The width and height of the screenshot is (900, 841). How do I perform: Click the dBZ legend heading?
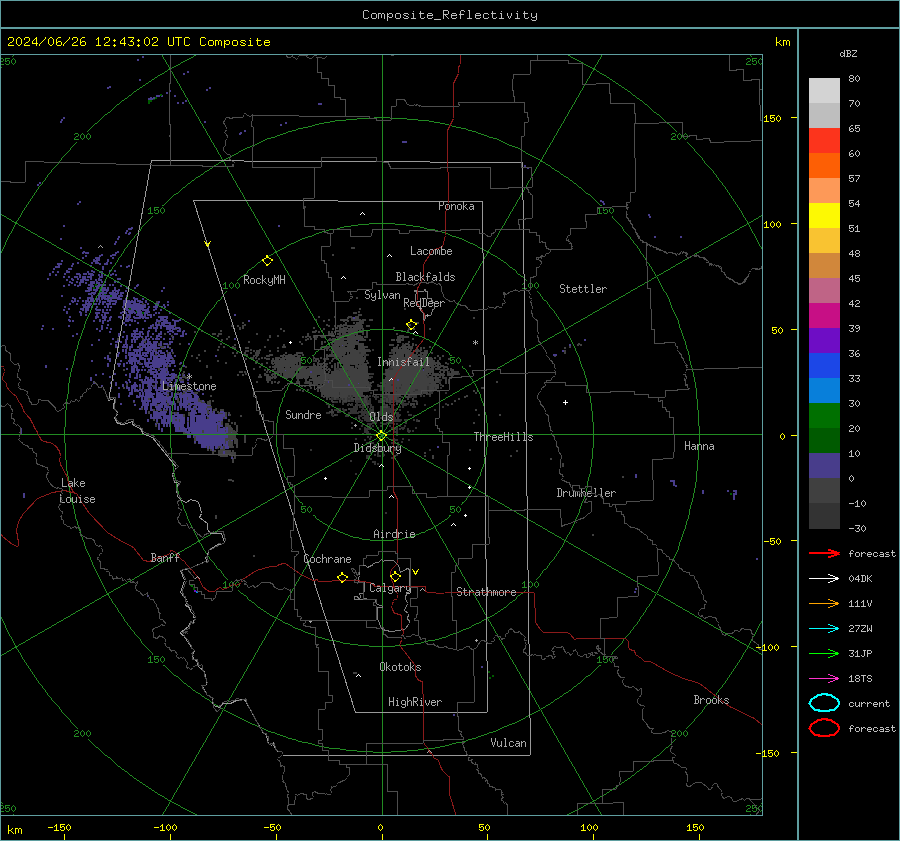848,53
